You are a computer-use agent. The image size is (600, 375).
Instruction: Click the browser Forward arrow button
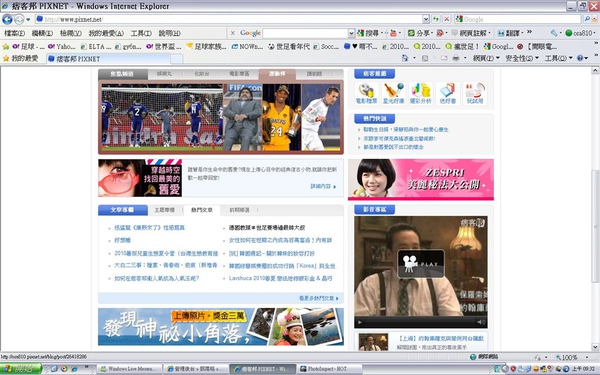[19, 19]
